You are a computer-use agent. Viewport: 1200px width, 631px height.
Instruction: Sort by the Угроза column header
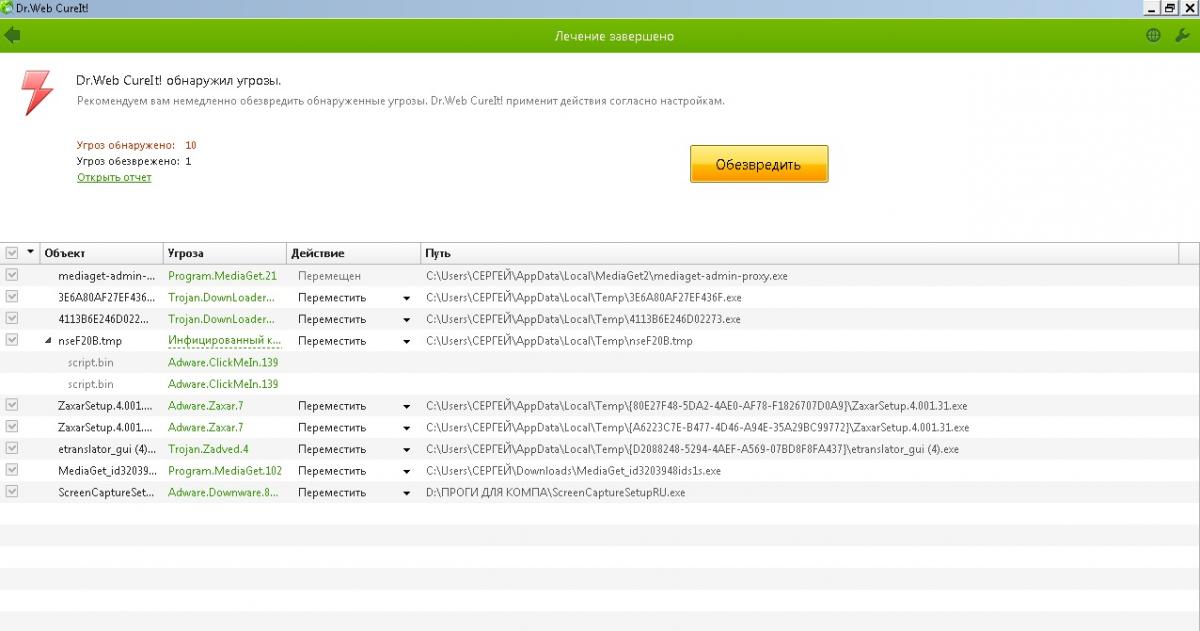(x=225, y=253)
